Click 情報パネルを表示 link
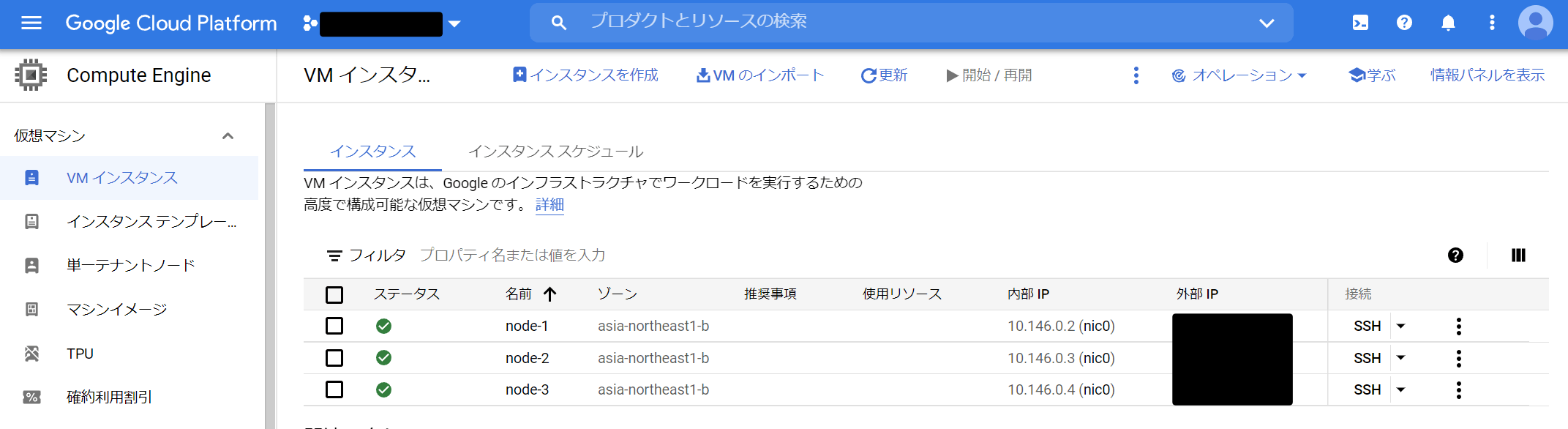1568x429 pixels. 1488,75
